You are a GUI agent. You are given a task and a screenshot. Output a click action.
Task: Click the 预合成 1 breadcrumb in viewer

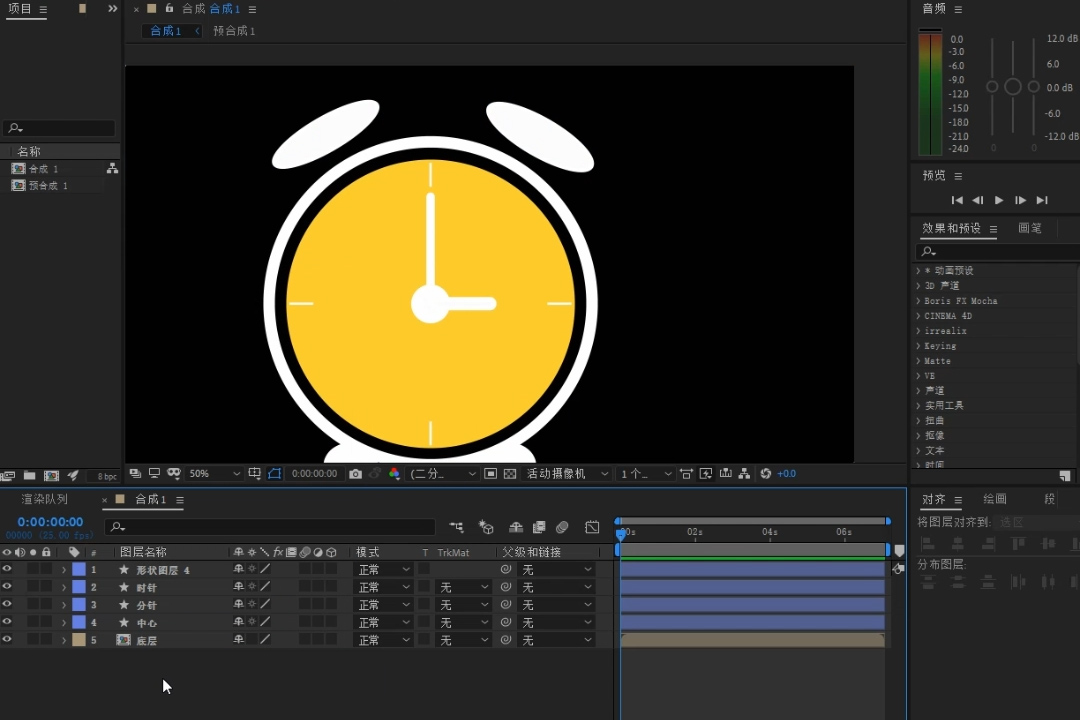pyautogui.click(x=234, y=31)
